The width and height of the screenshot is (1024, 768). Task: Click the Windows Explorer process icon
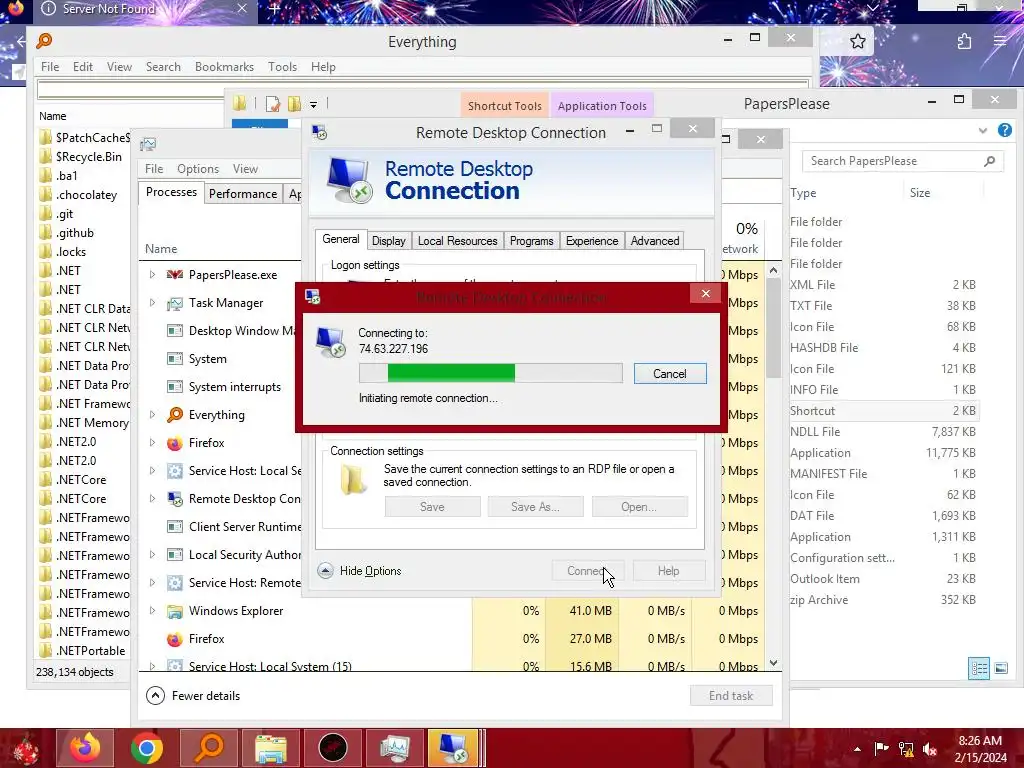pos(174,611)
